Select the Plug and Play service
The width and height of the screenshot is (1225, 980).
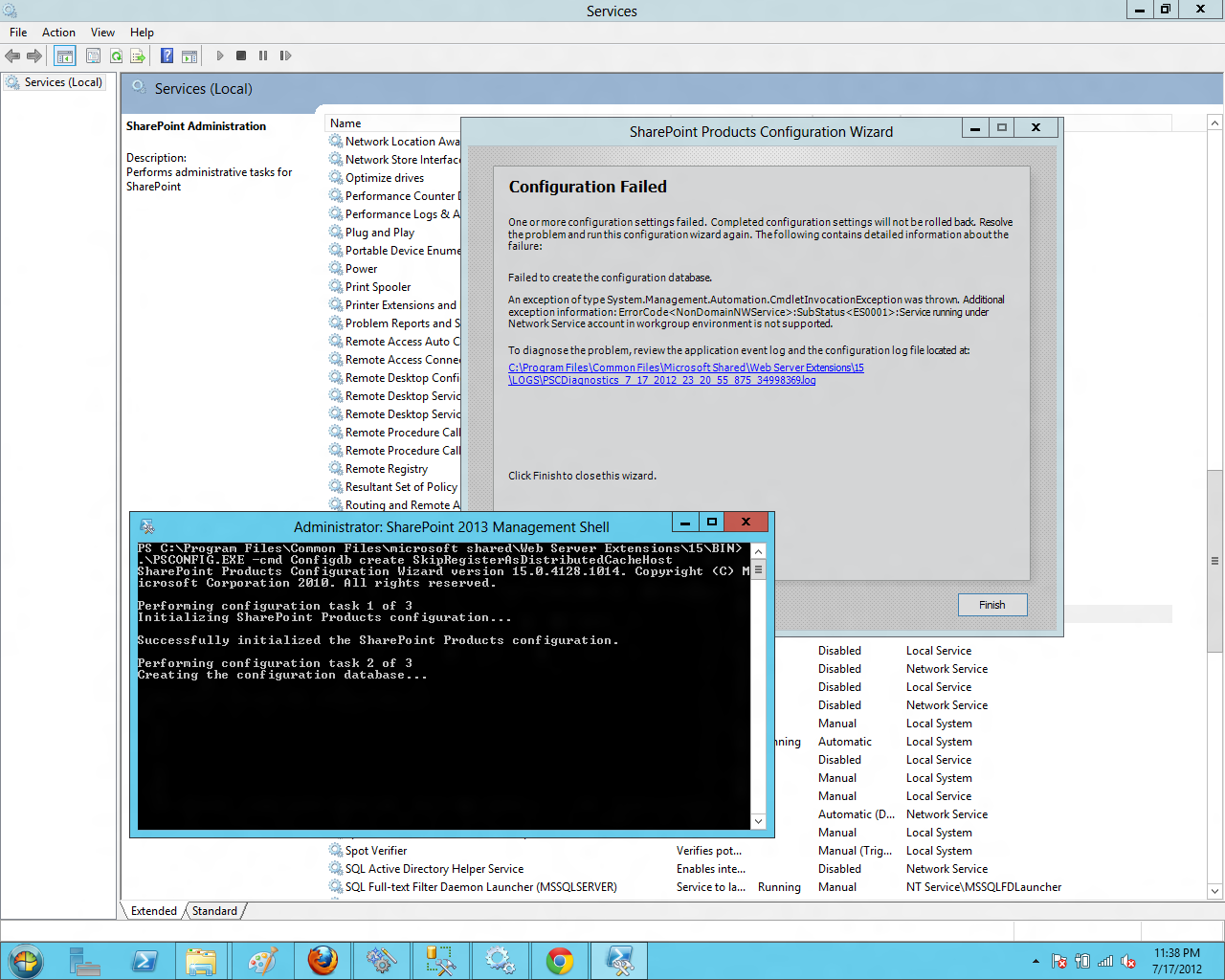[380, 233]
